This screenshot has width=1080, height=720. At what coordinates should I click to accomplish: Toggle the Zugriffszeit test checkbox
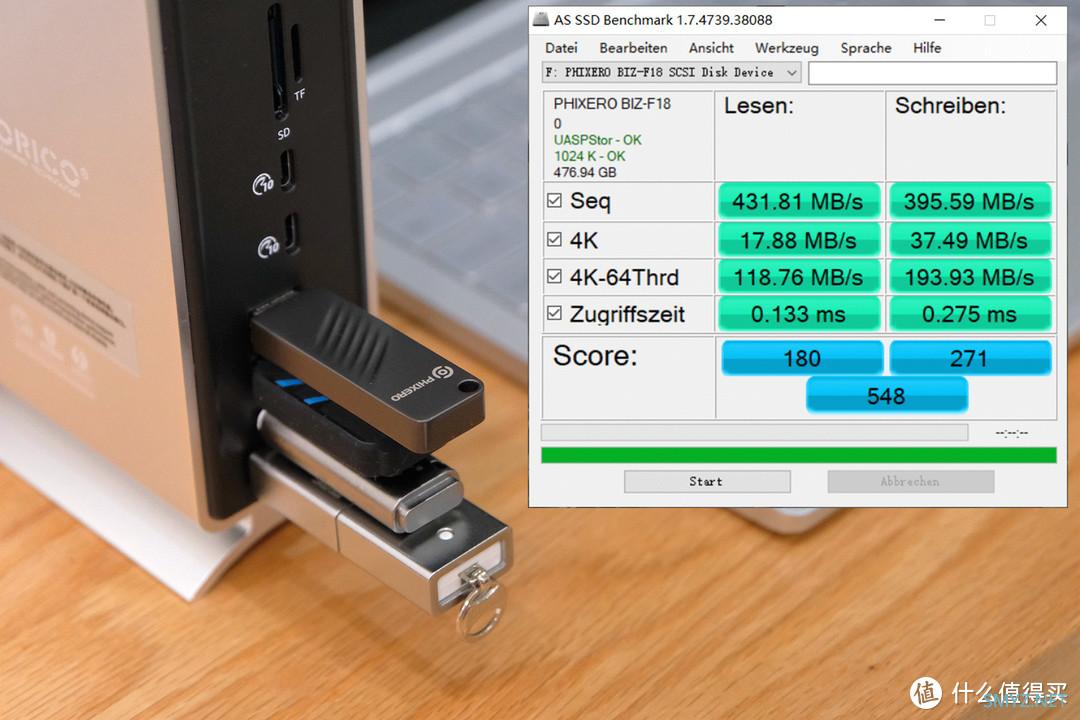554,313
